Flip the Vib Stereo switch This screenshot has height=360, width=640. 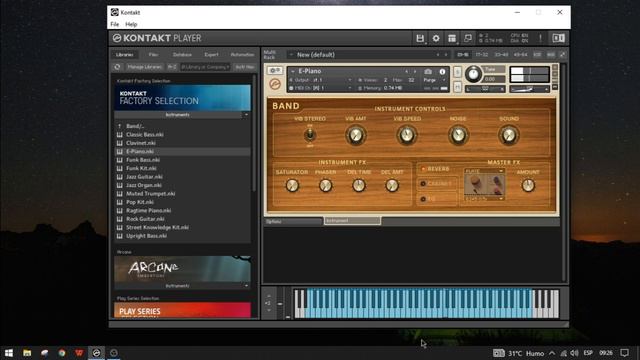tap(310, 134)
